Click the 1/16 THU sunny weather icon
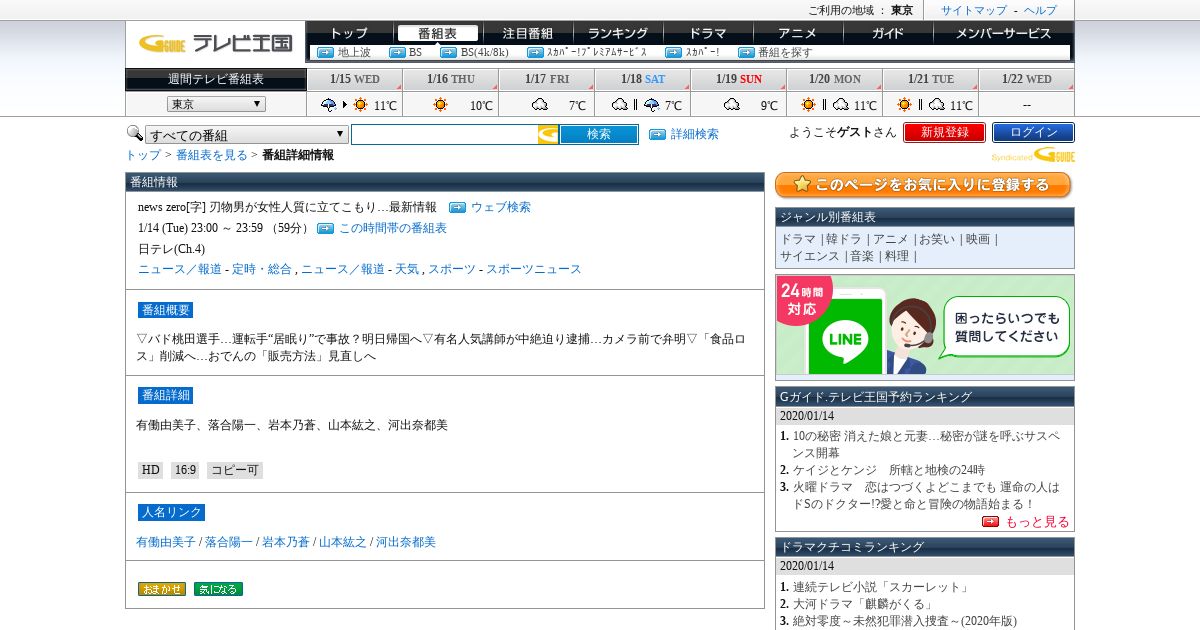 coord(440,104)
